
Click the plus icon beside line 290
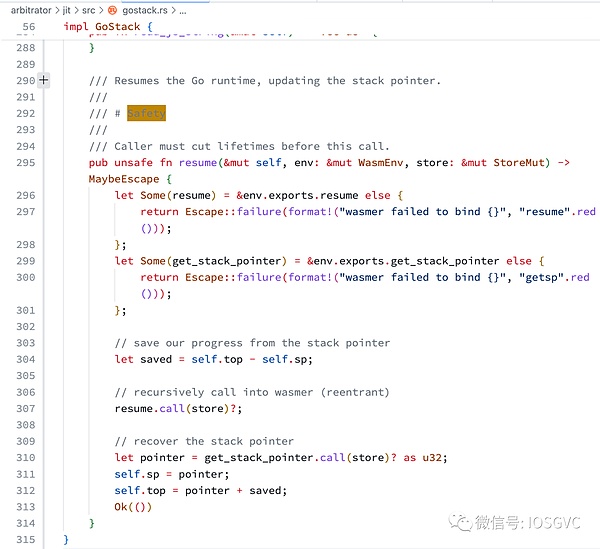point(43,80)
